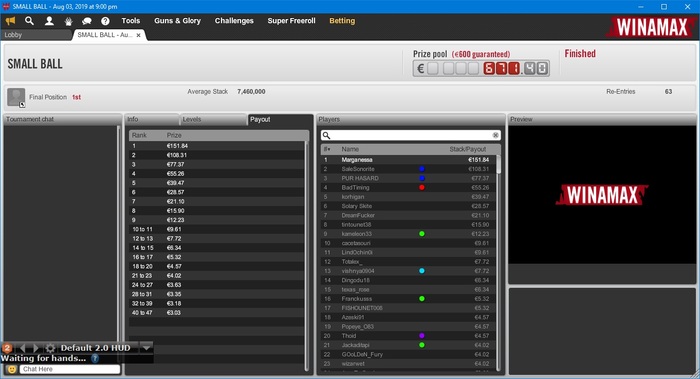Open the search magnifier in the top toolbar

click(x=29, y=21)
